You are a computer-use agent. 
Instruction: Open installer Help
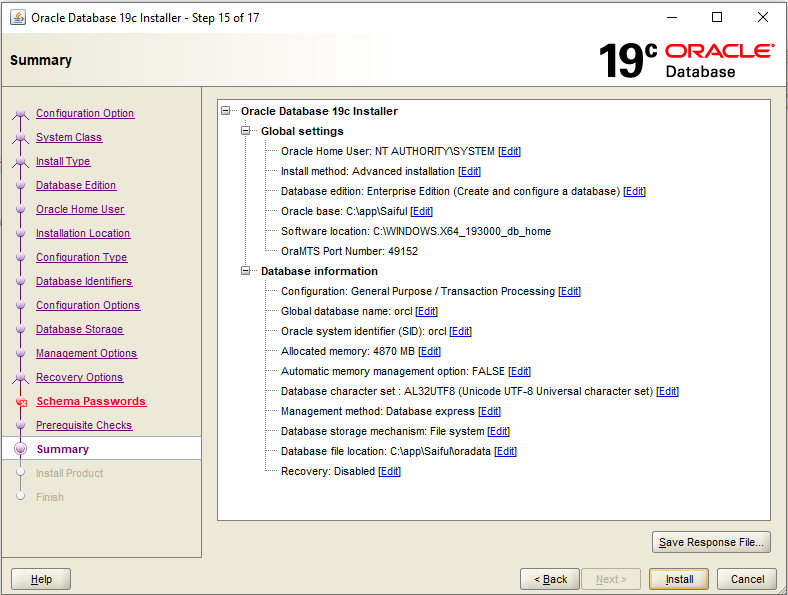click(x=41, y=579)
